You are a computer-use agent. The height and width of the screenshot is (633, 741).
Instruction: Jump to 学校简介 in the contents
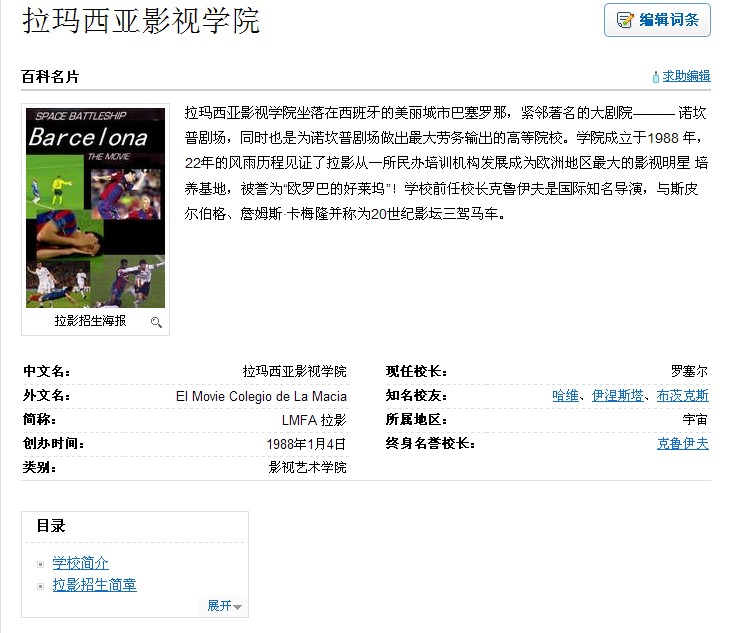pos(80,564)
